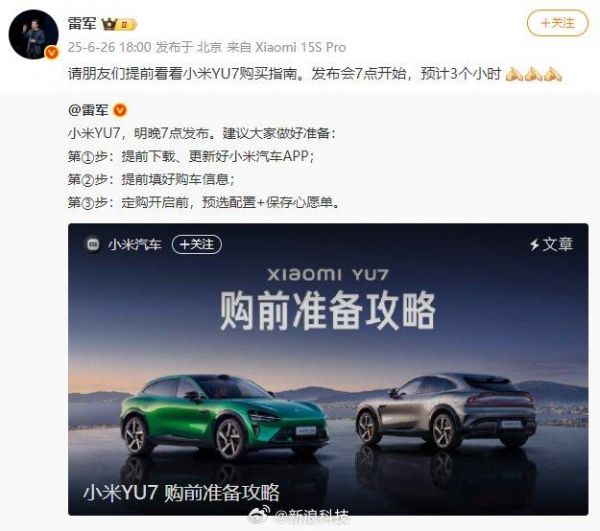
Task: Click the grey Xiaomi YU7 car image
Action: (446, 409)
